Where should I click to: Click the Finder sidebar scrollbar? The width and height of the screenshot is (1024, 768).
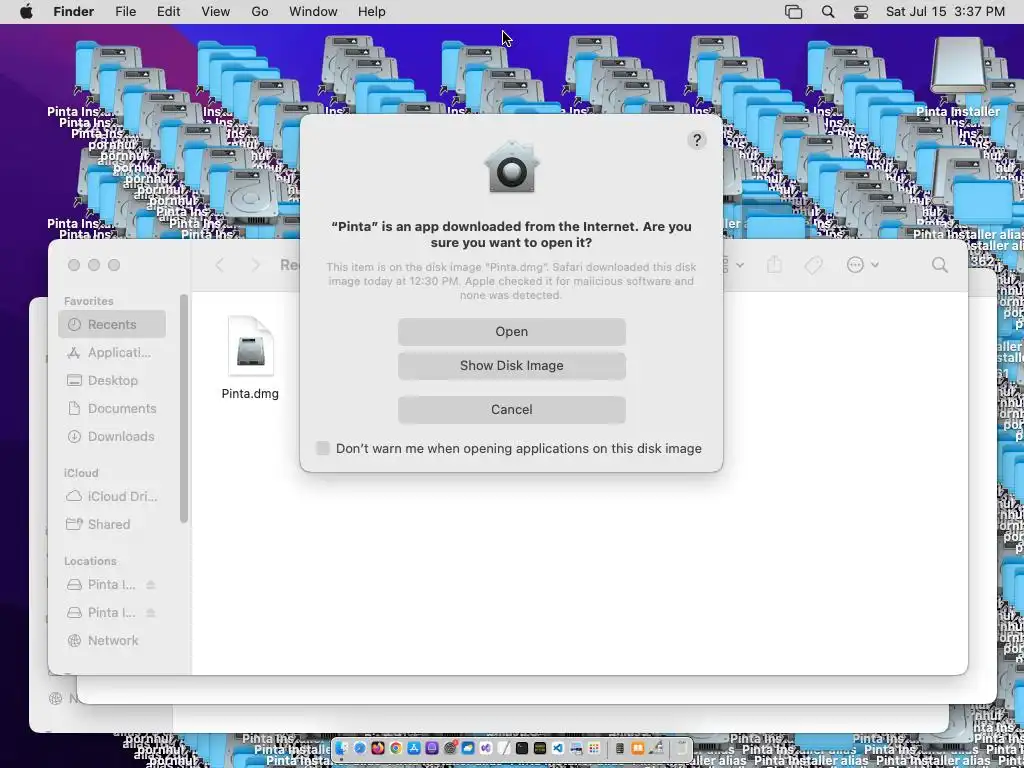pos(184,409)
